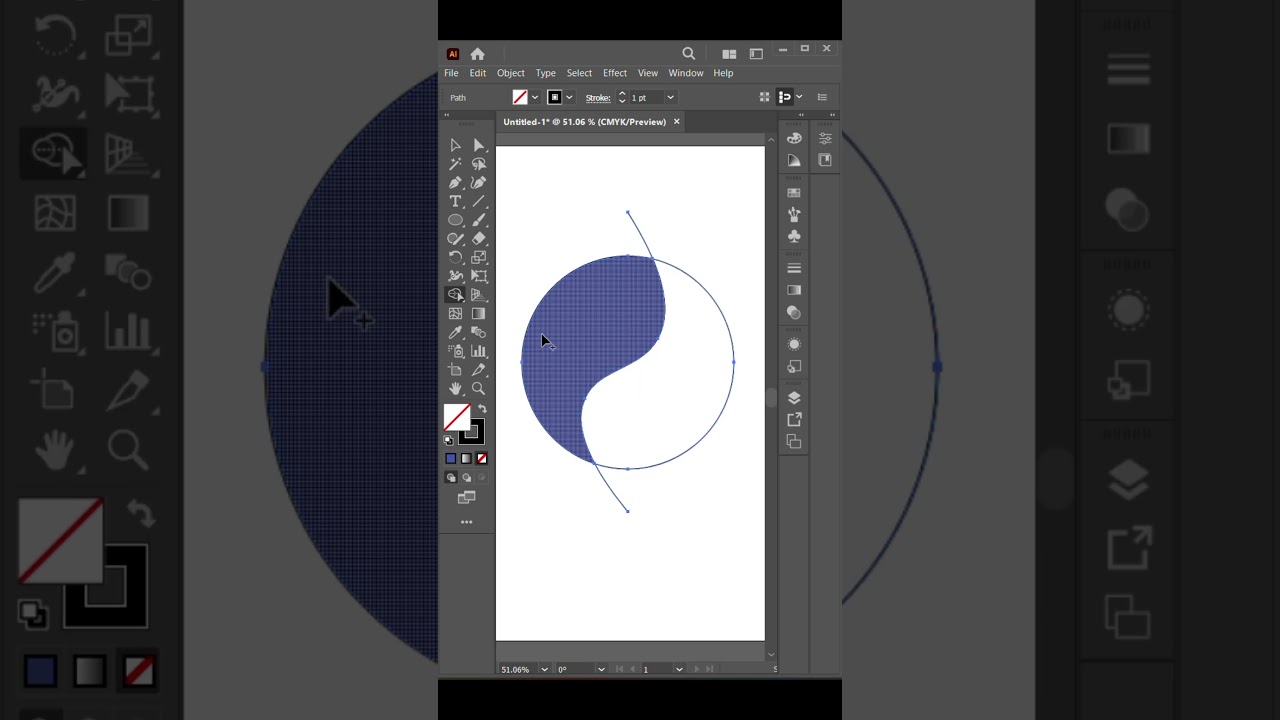Select the Type tool
Image resolution: width=1280 pixels, height=720 pixels.
tap(455, 202)
